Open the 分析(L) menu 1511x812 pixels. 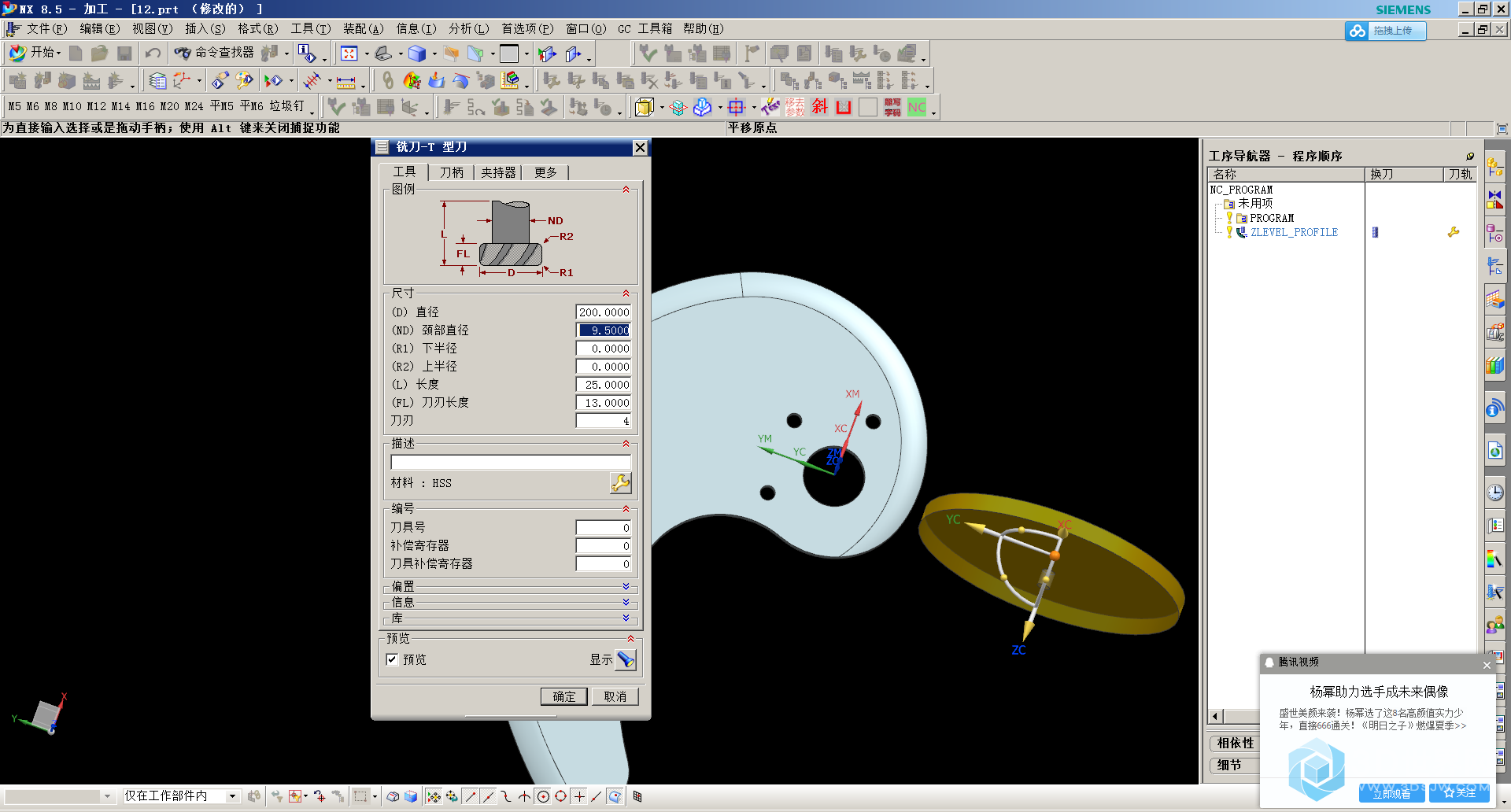pyautogui.click(x=469, y=29)
